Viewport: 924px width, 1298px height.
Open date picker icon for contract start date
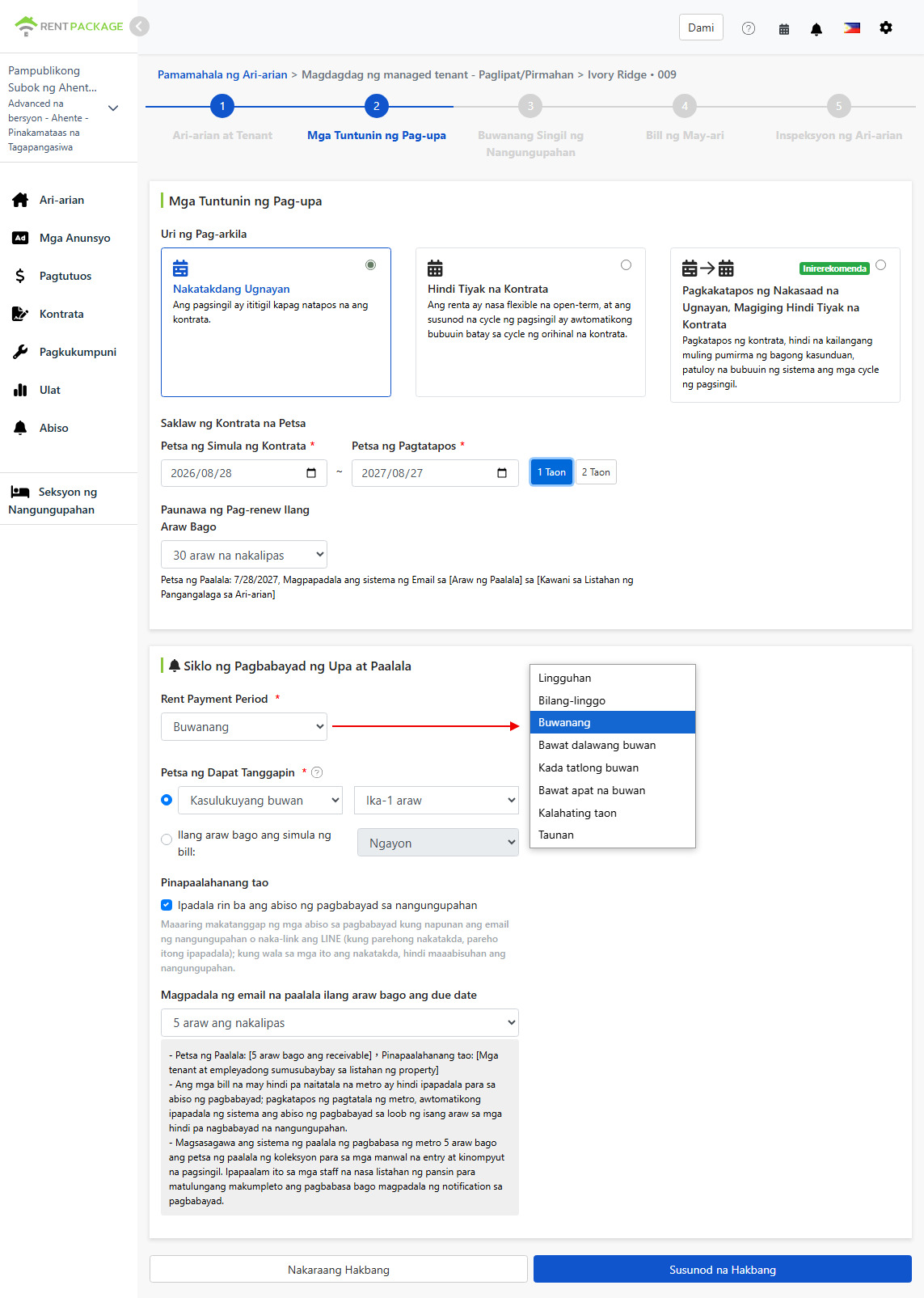click(311, 473)
